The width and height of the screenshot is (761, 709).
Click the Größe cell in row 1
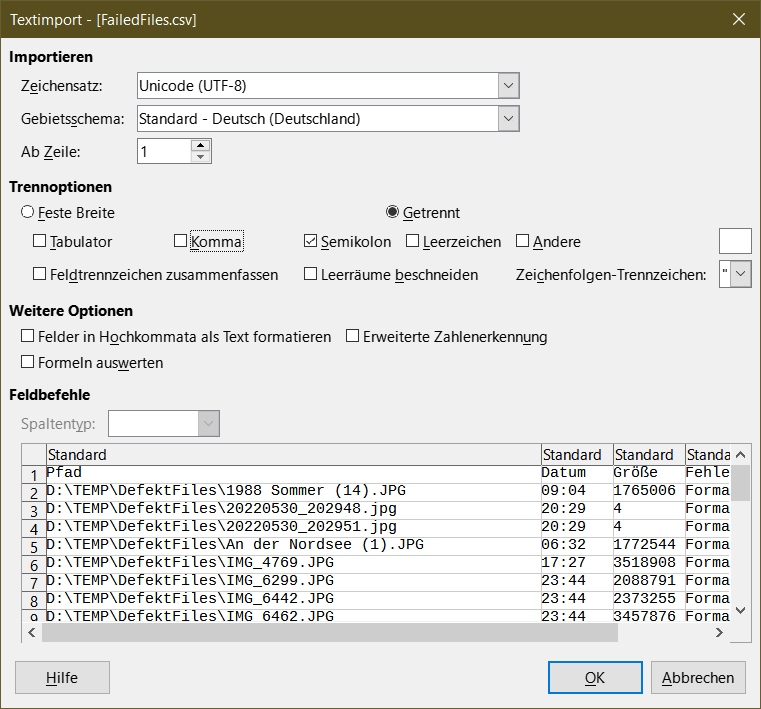tap(649, 473)
